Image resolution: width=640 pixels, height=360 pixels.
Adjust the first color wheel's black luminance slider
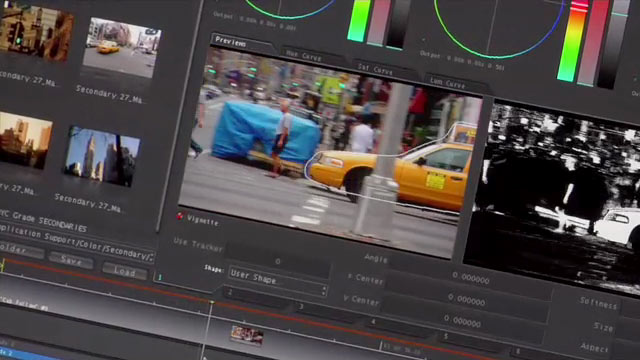pyautogui.click(x=399, y=24)
